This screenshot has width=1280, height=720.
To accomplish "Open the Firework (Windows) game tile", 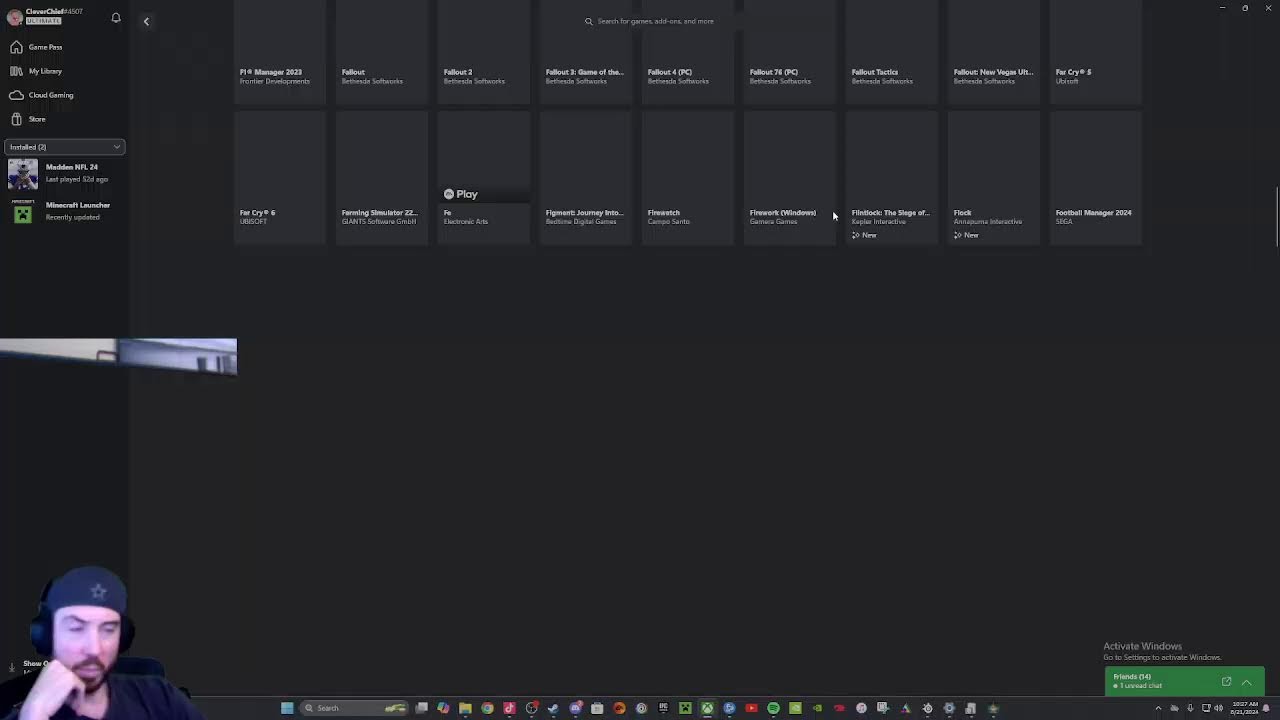I will [x=790, y=177].
